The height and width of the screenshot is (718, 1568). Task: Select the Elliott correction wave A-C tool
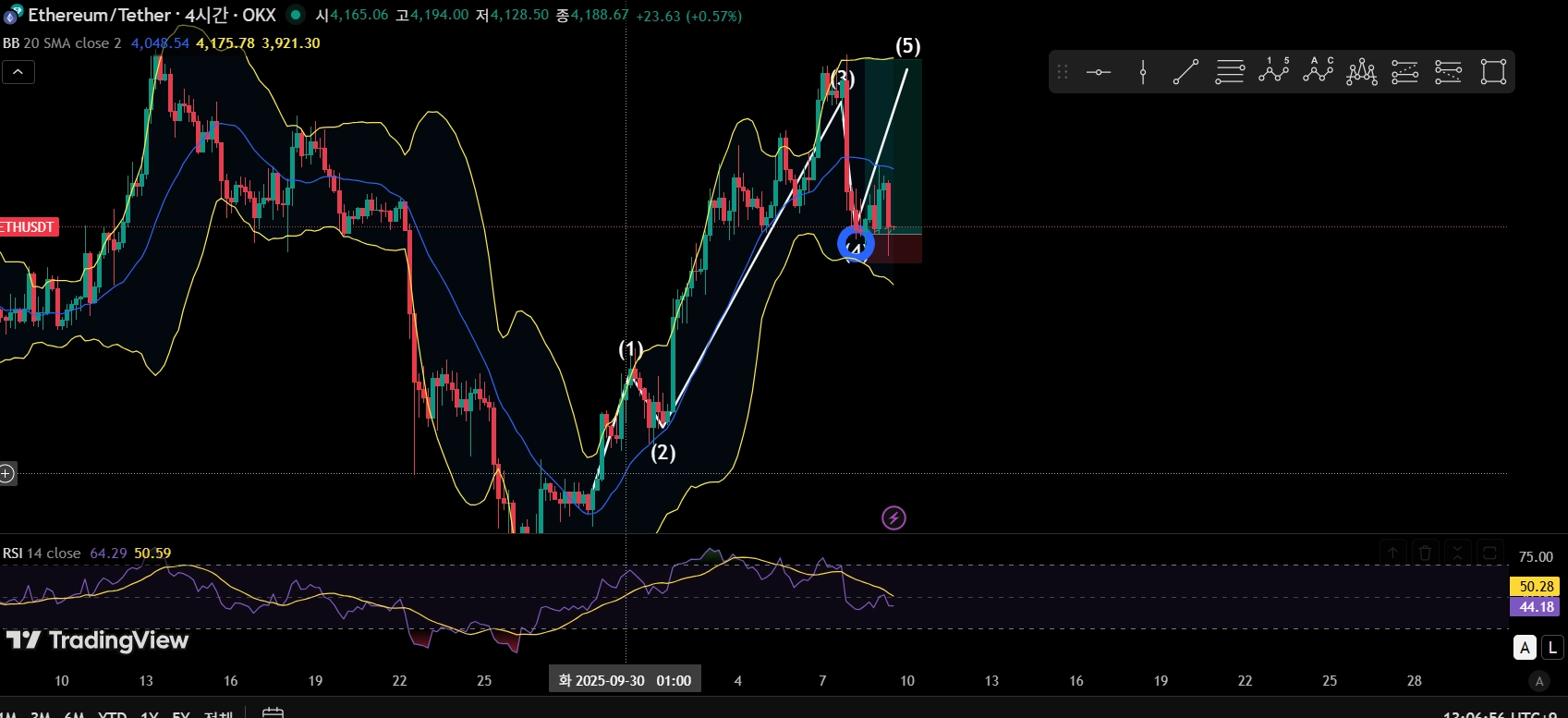(x=1318, y=72)
